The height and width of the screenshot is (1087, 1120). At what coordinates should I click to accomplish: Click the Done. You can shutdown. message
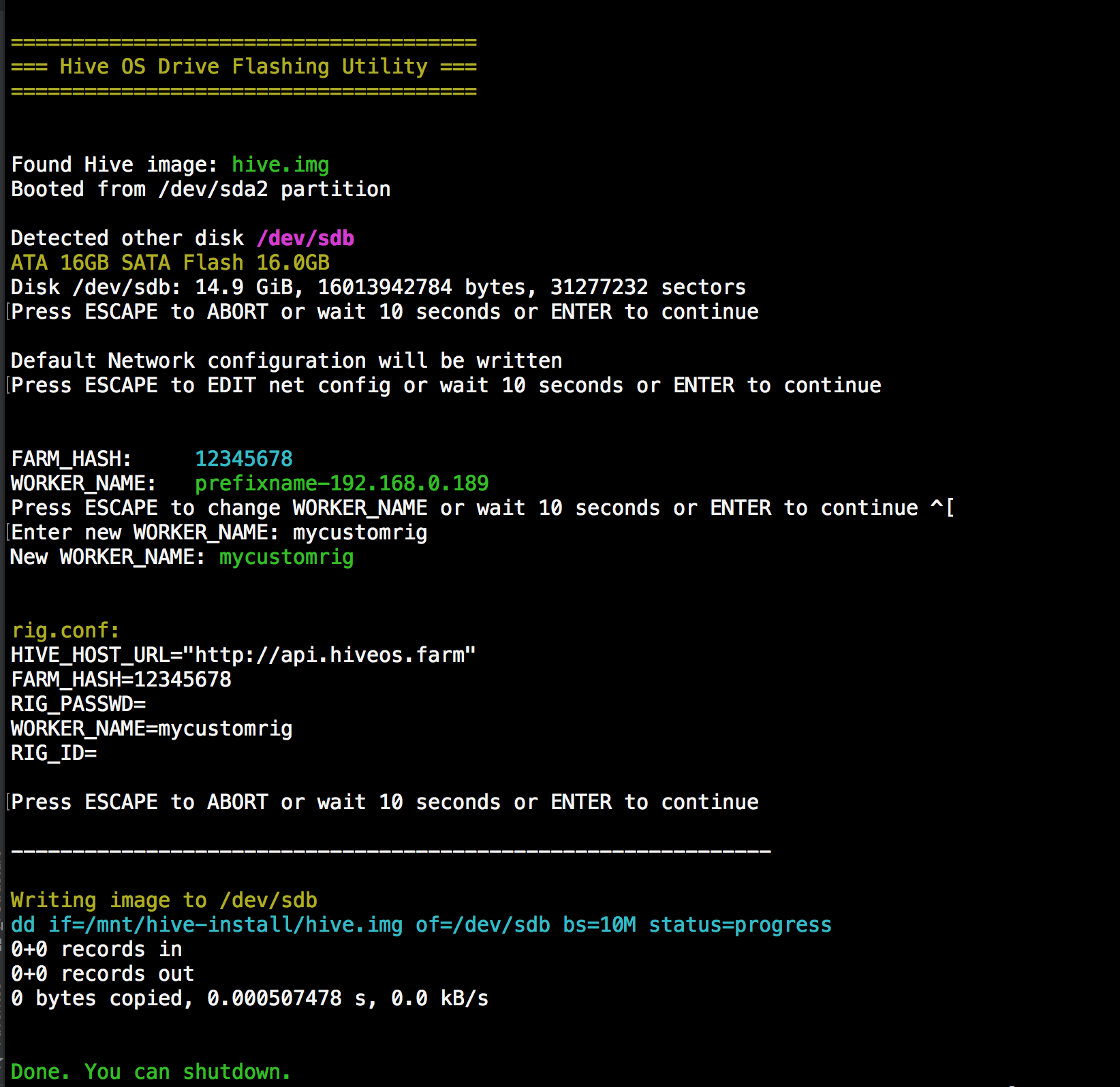(151, 1071)
